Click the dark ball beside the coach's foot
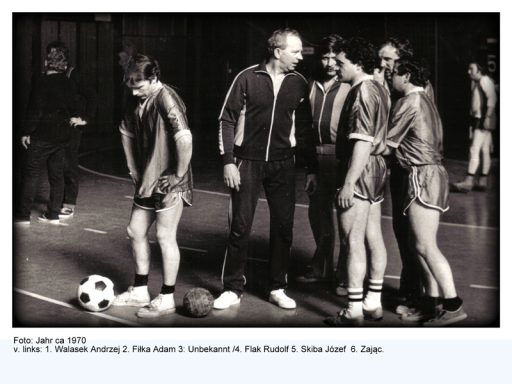 198,302
